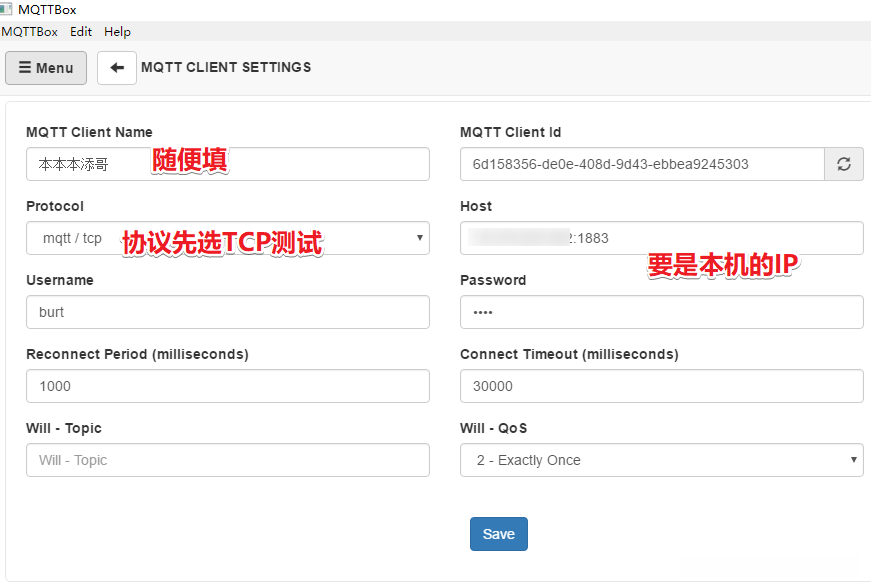Open the Help menu
This screenshot has width=871, height=587.
[117, 32]
